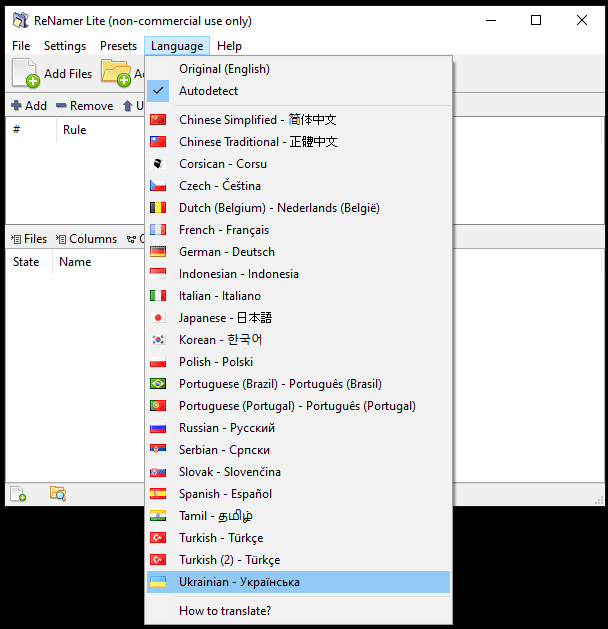Select Tamil language entry

298,516
